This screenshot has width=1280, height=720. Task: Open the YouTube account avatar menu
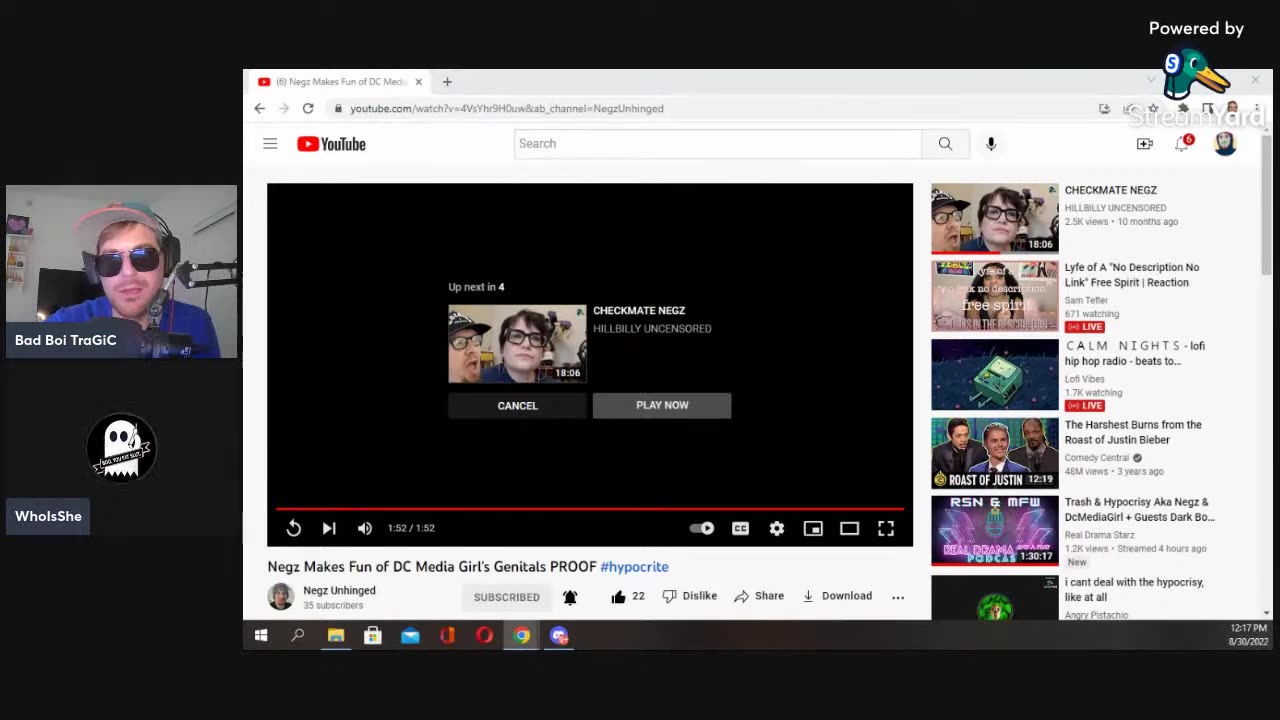pyautogui.click(x=1225, y=144)
